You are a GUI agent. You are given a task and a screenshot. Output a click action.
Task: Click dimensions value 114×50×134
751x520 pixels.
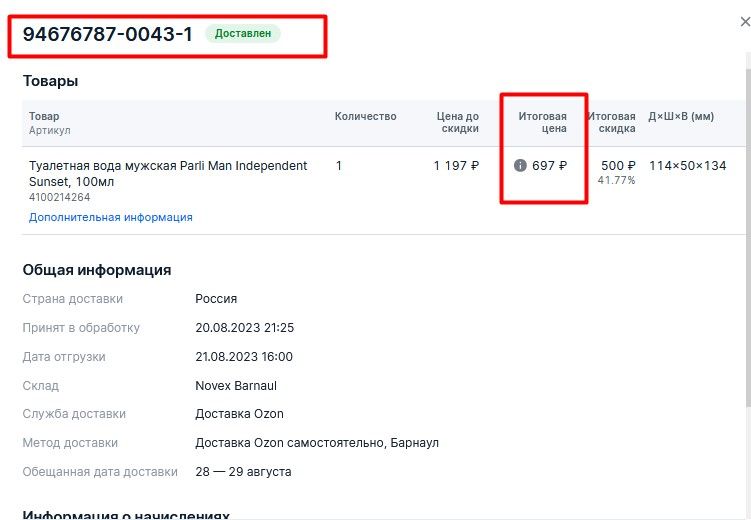coord(688,166)
